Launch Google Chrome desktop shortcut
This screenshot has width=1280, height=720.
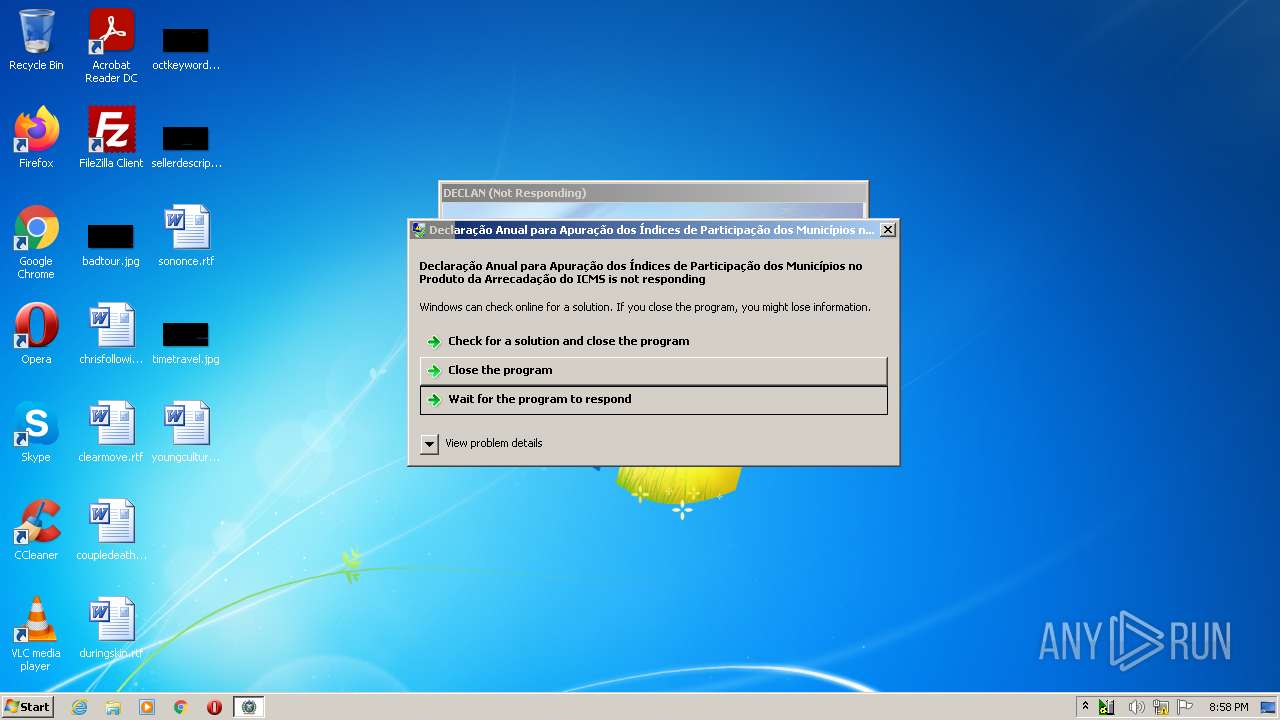(x=36, y=242)
